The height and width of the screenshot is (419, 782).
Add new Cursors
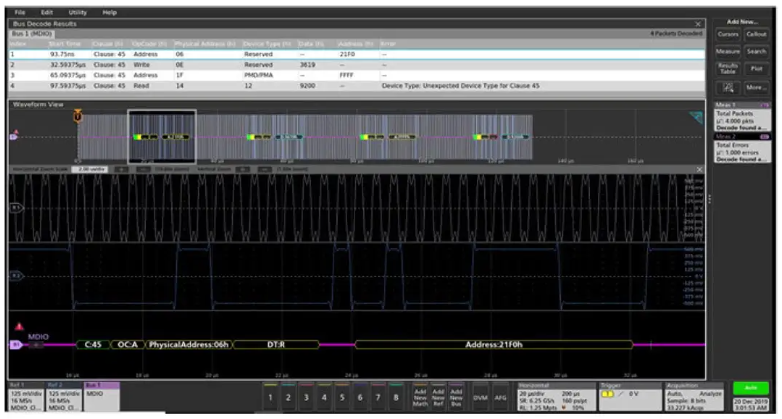(728, 34)
